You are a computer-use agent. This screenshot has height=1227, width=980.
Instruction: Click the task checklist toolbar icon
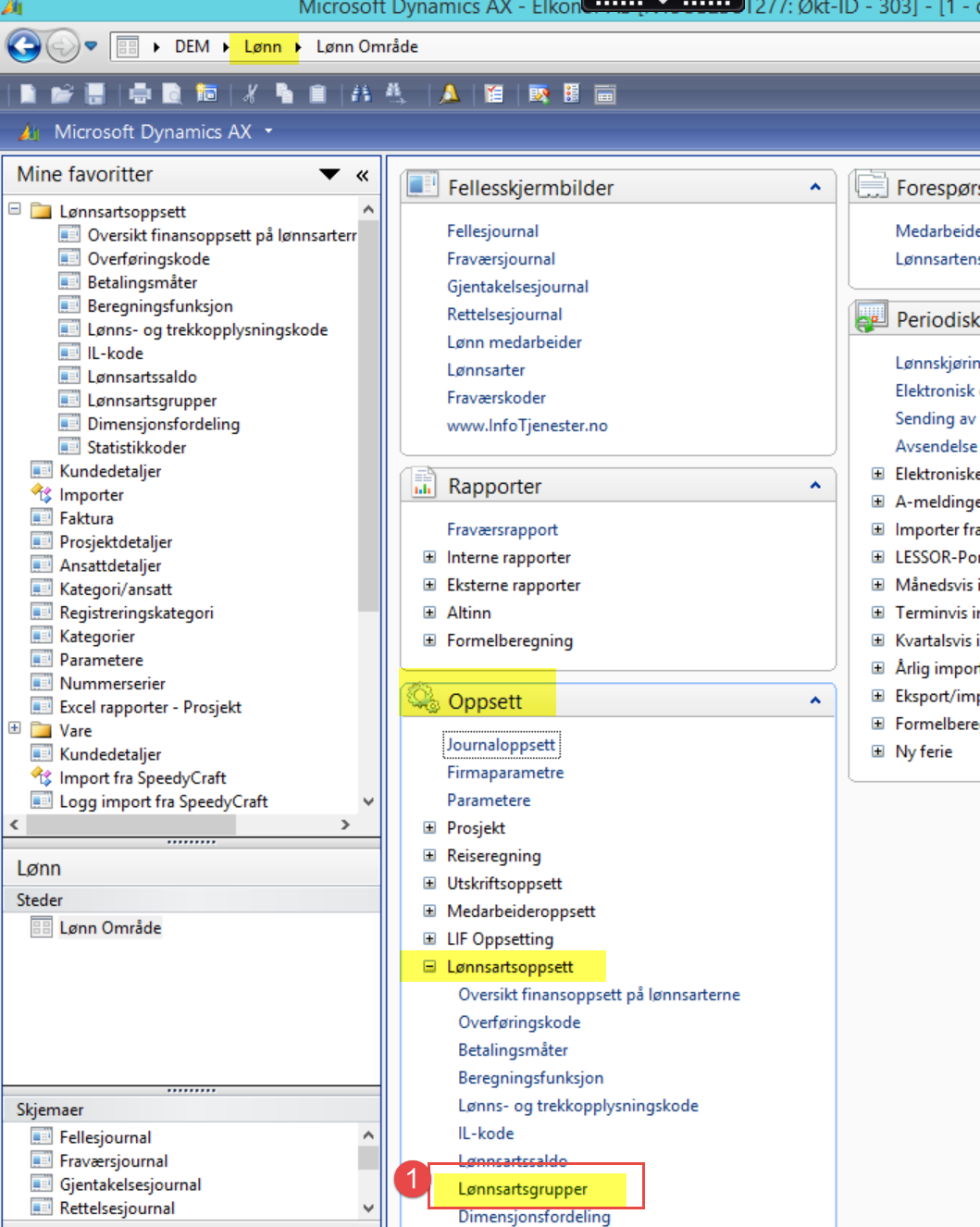click(494, 93)
